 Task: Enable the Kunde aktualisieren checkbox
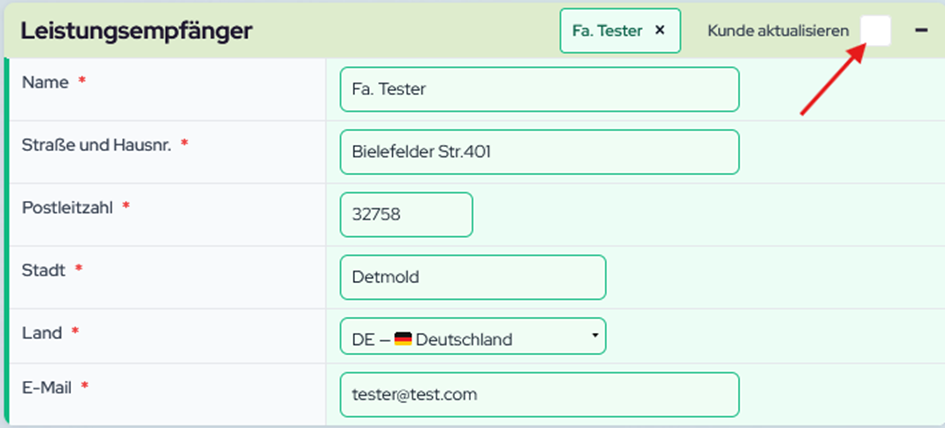pyautogui.click(x=875, y=30)
